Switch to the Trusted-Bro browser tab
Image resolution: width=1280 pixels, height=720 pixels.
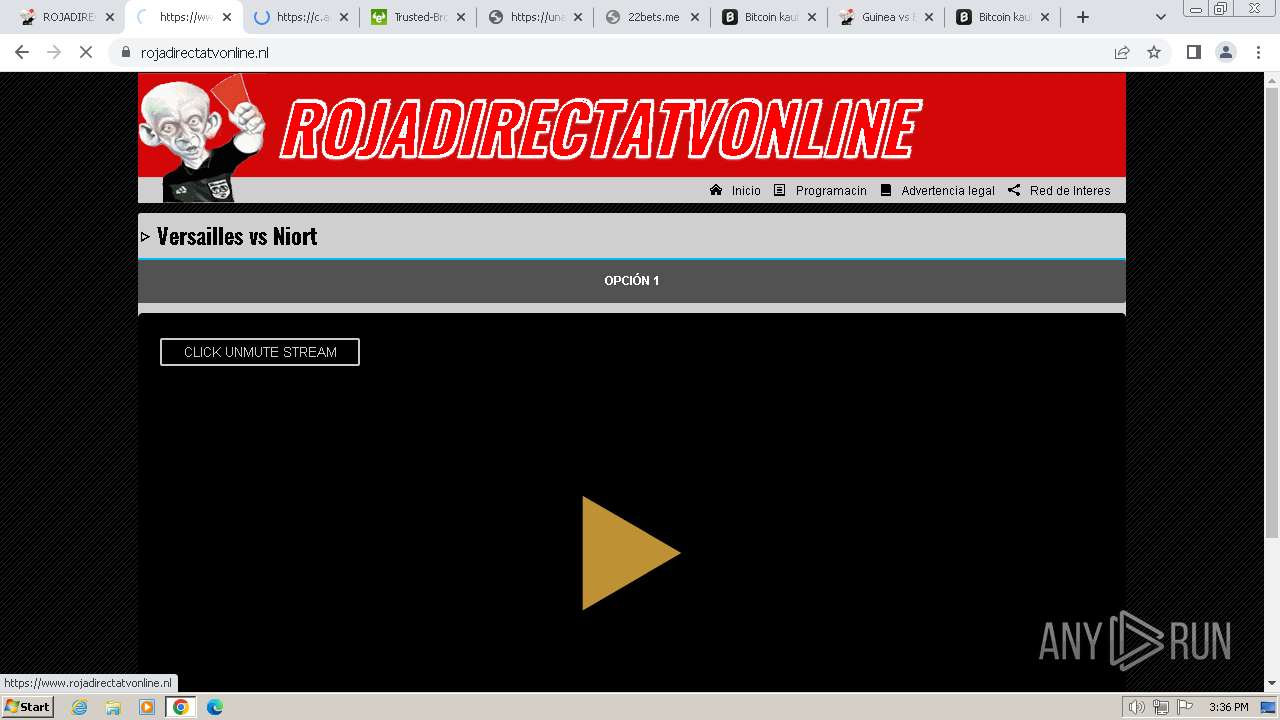click(418, 17)
